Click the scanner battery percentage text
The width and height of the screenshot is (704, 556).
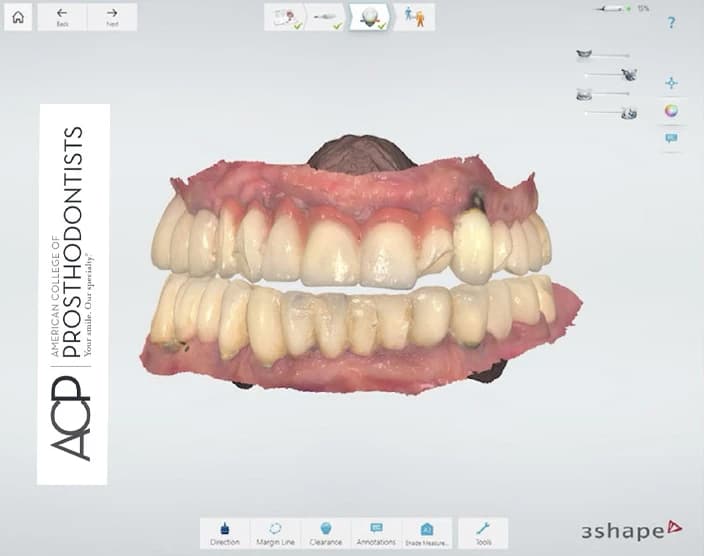643,9
